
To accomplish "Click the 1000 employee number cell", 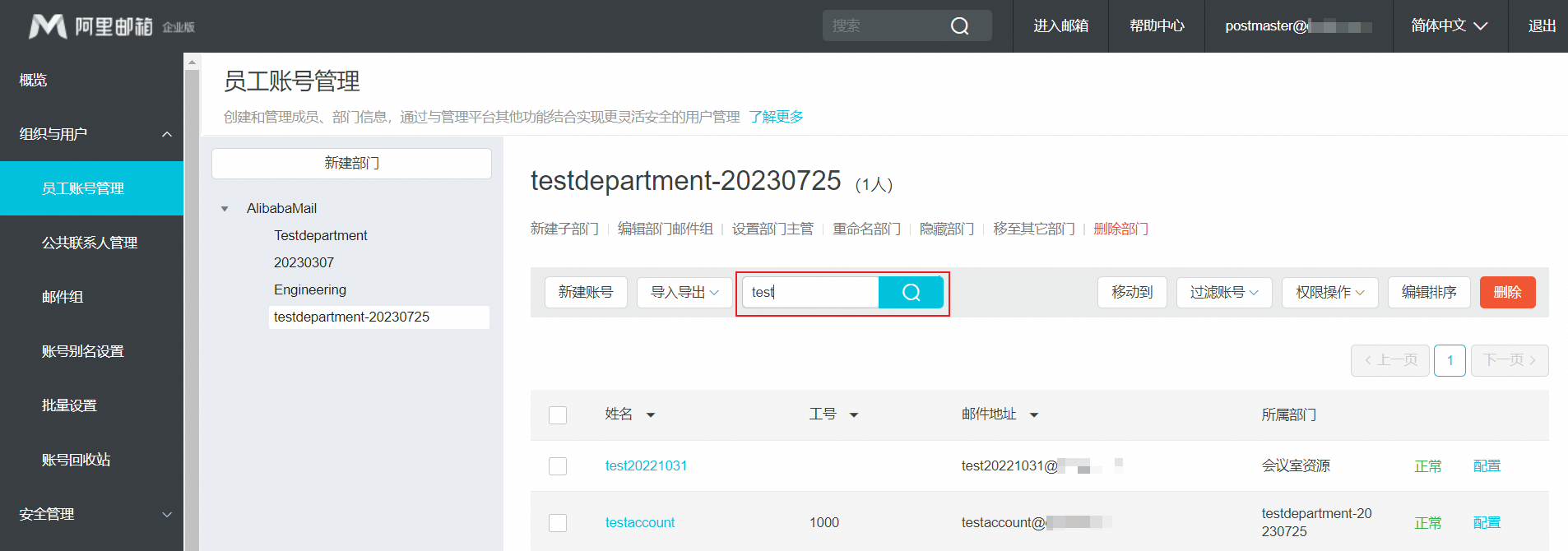I will point(824,523).
